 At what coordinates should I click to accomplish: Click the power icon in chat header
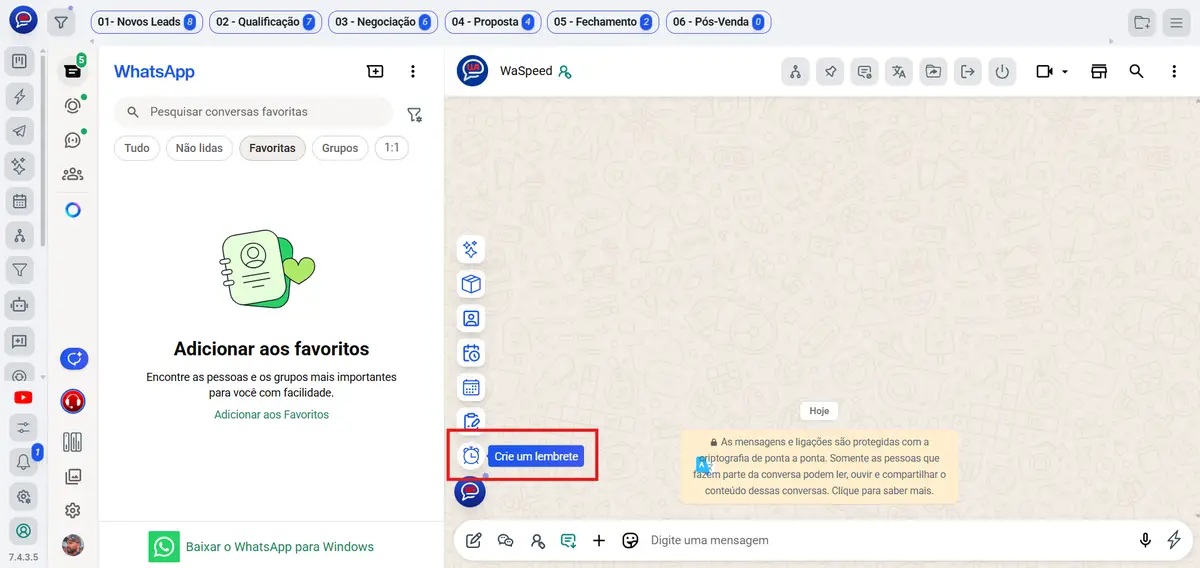tap(1002, 72)
